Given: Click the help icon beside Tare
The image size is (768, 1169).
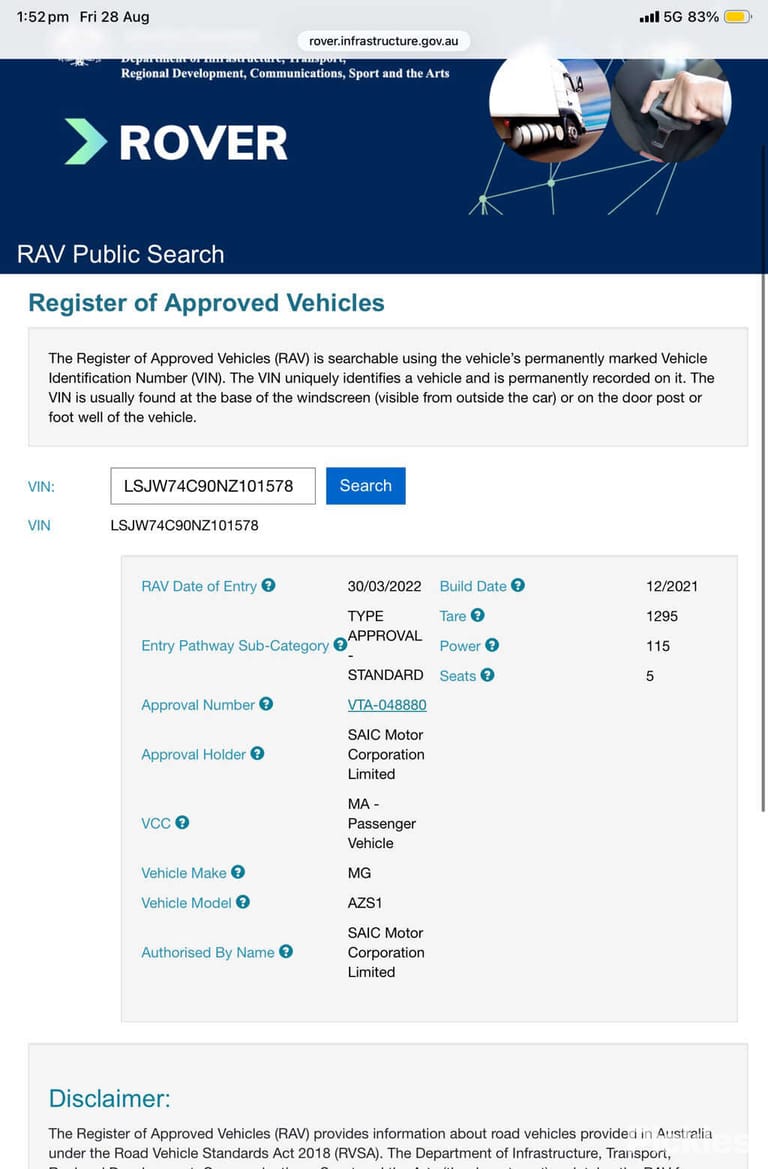Looking at the screenshot, I should click(x=478, y=615).
